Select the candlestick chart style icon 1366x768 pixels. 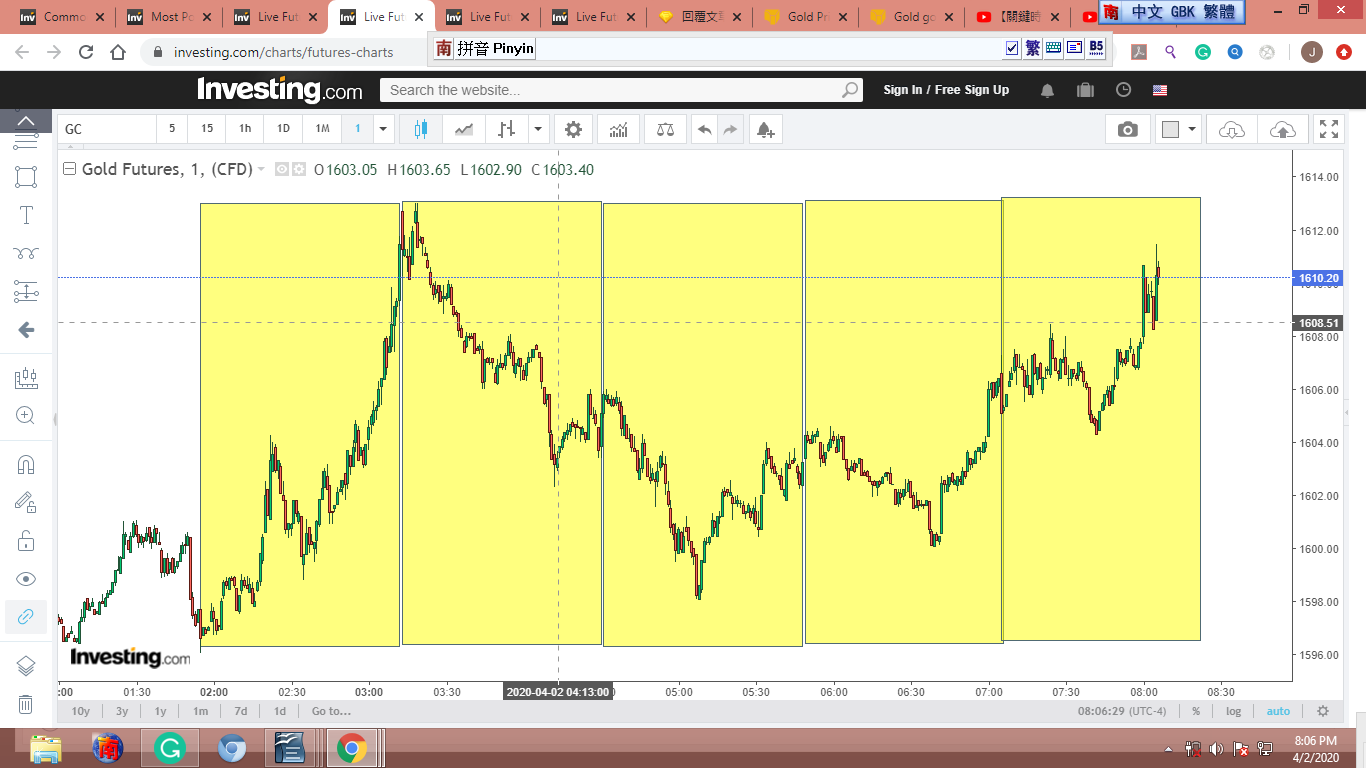point(420,129)
